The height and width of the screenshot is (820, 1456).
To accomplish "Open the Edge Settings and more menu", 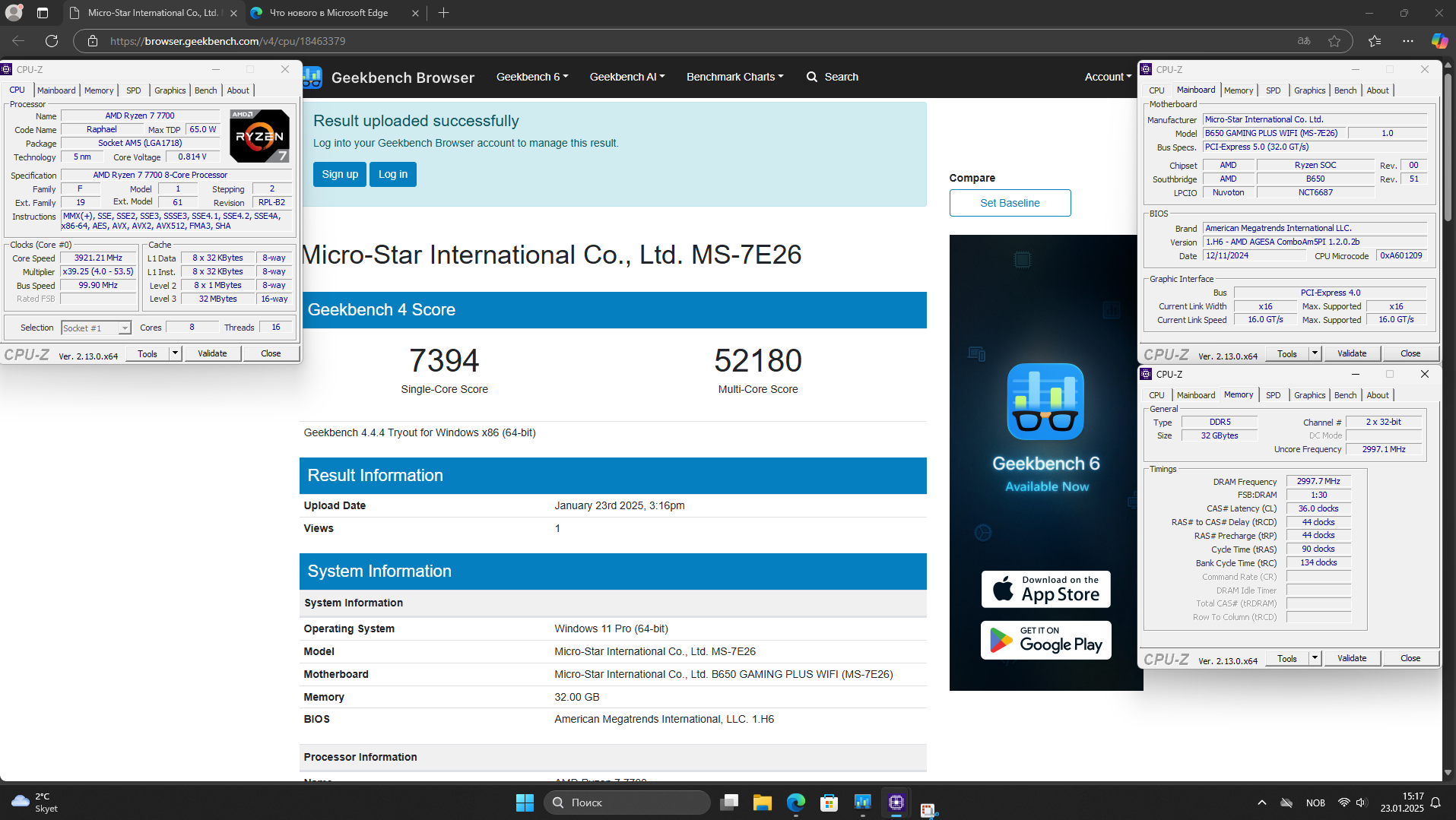I will (x=1408, y=41).
